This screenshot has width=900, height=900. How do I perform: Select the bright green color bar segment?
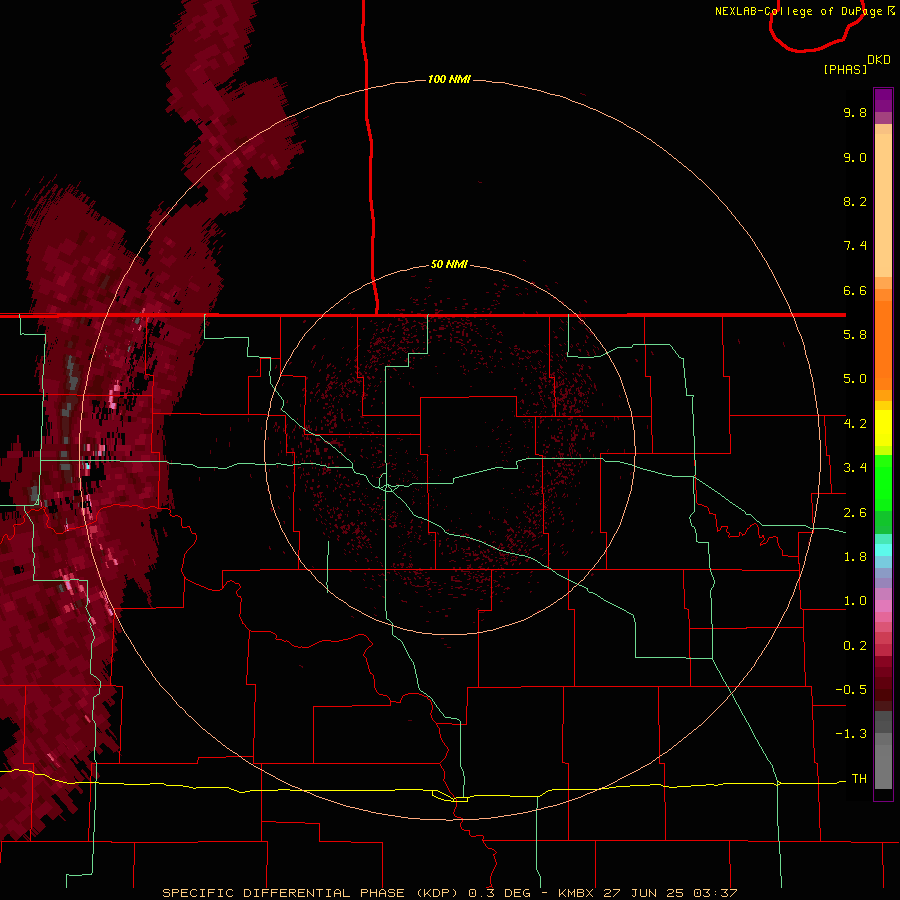click(883, 483)
